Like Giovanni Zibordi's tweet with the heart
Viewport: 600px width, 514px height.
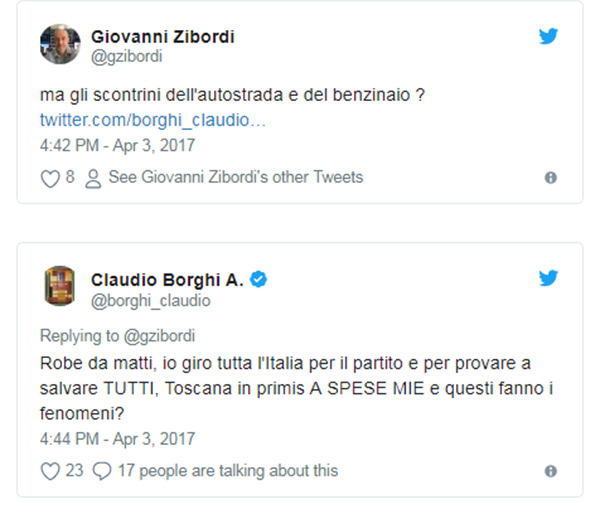(49, 178)
